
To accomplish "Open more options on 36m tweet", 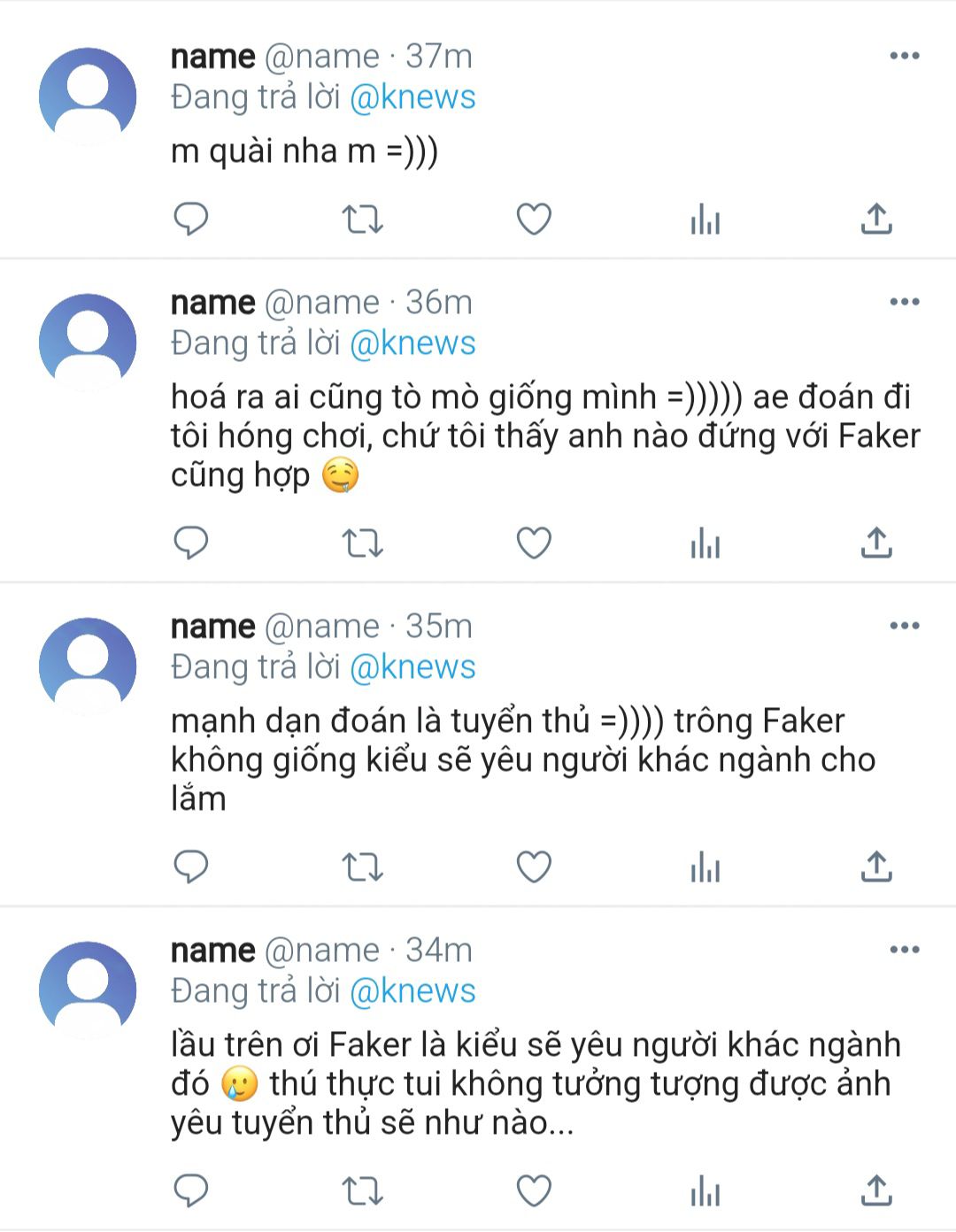I will pos(904,303).
